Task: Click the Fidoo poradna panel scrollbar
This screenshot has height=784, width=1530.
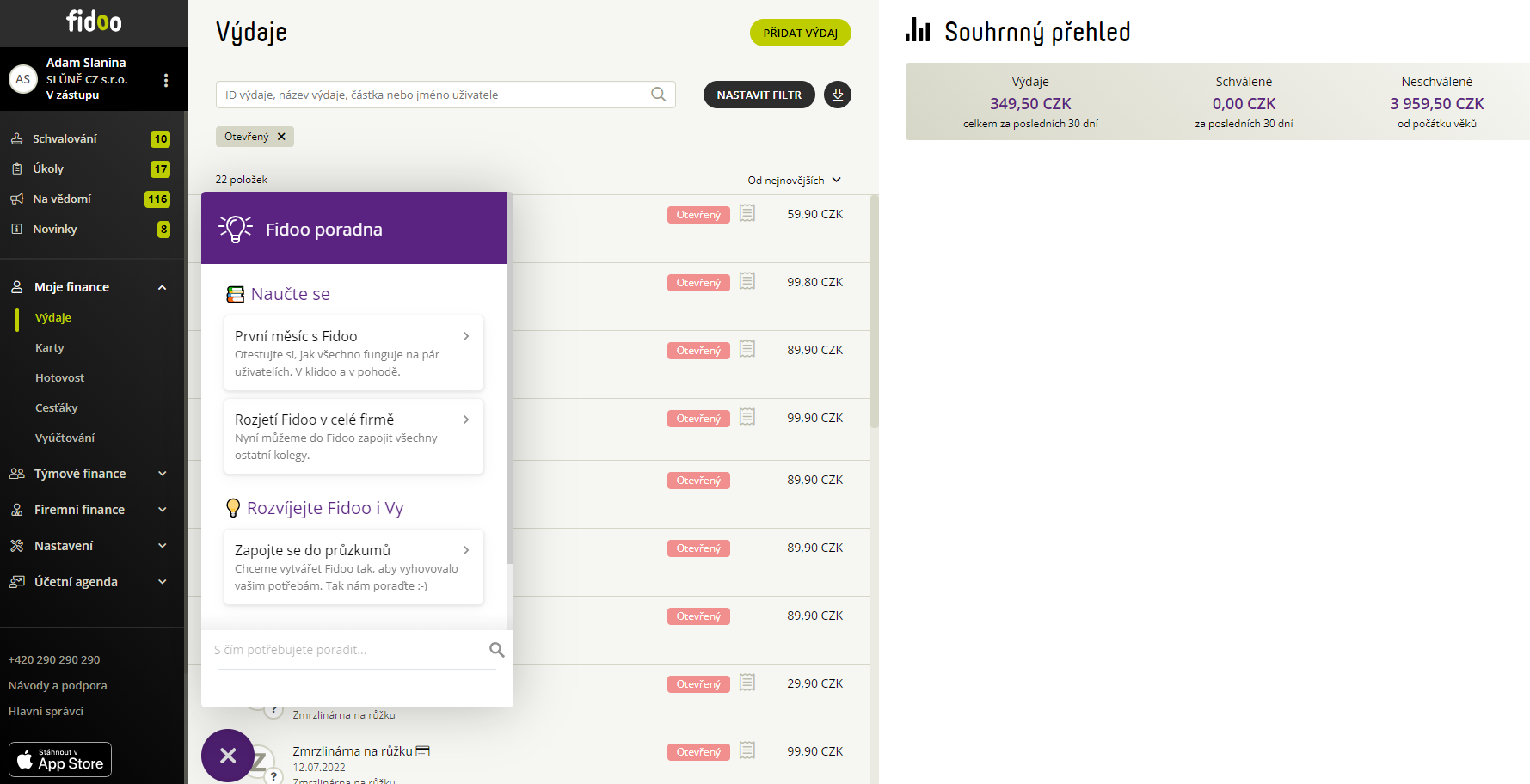Action: coord(510,378)
